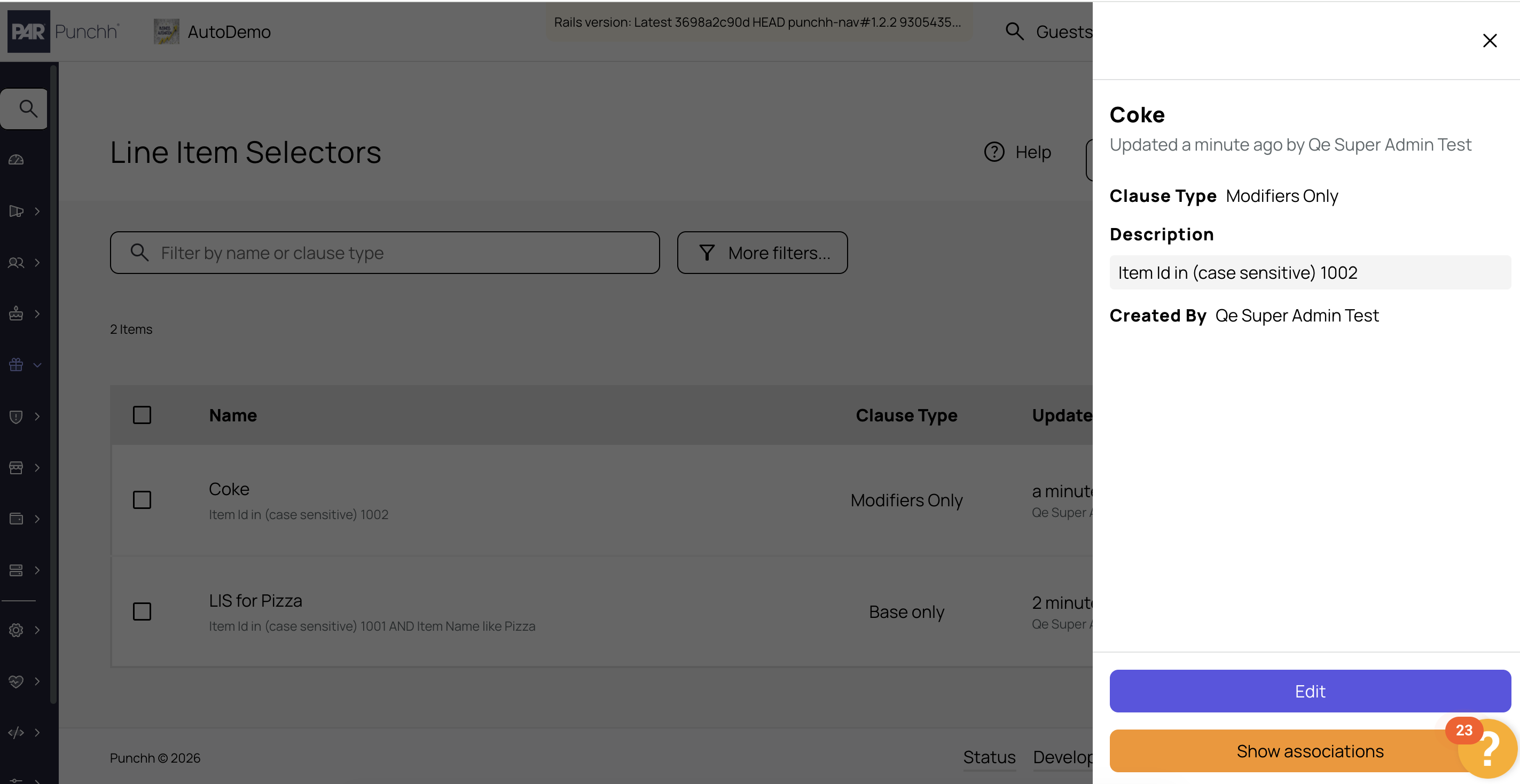Click the megaphone campaigns icon in sidebar
The image size is (1520, 784).
coord(16,211)
